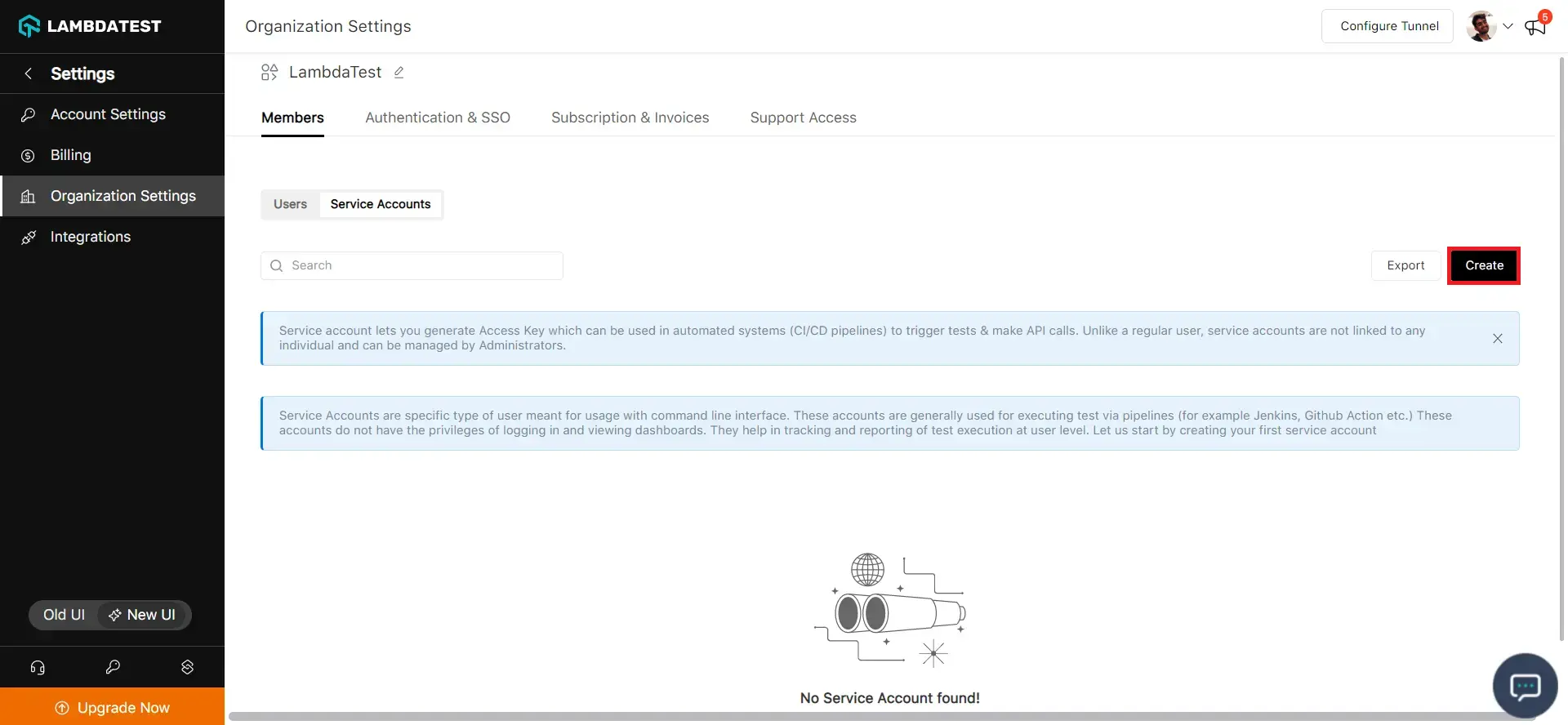The image size is (1568, 725).
Task: Click the Create button
Action: [1483, 265]
